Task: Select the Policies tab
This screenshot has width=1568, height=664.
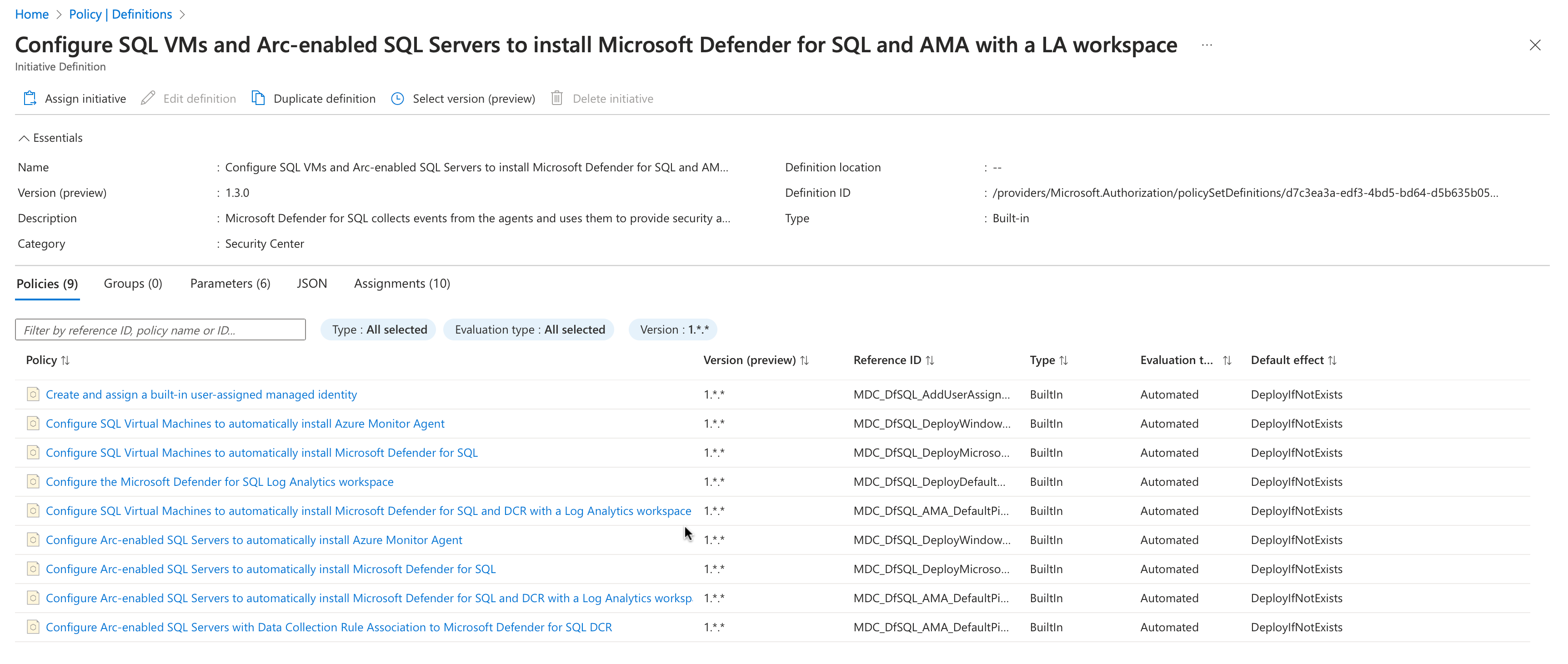Action: click(48, 284)
